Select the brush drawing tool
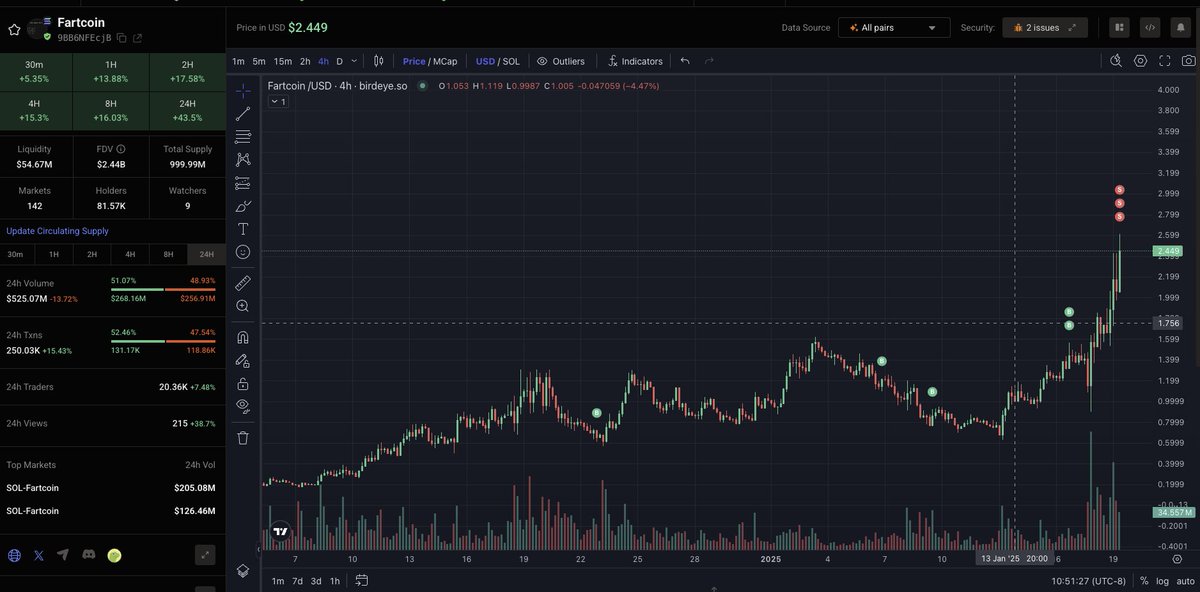 [243, 206]
